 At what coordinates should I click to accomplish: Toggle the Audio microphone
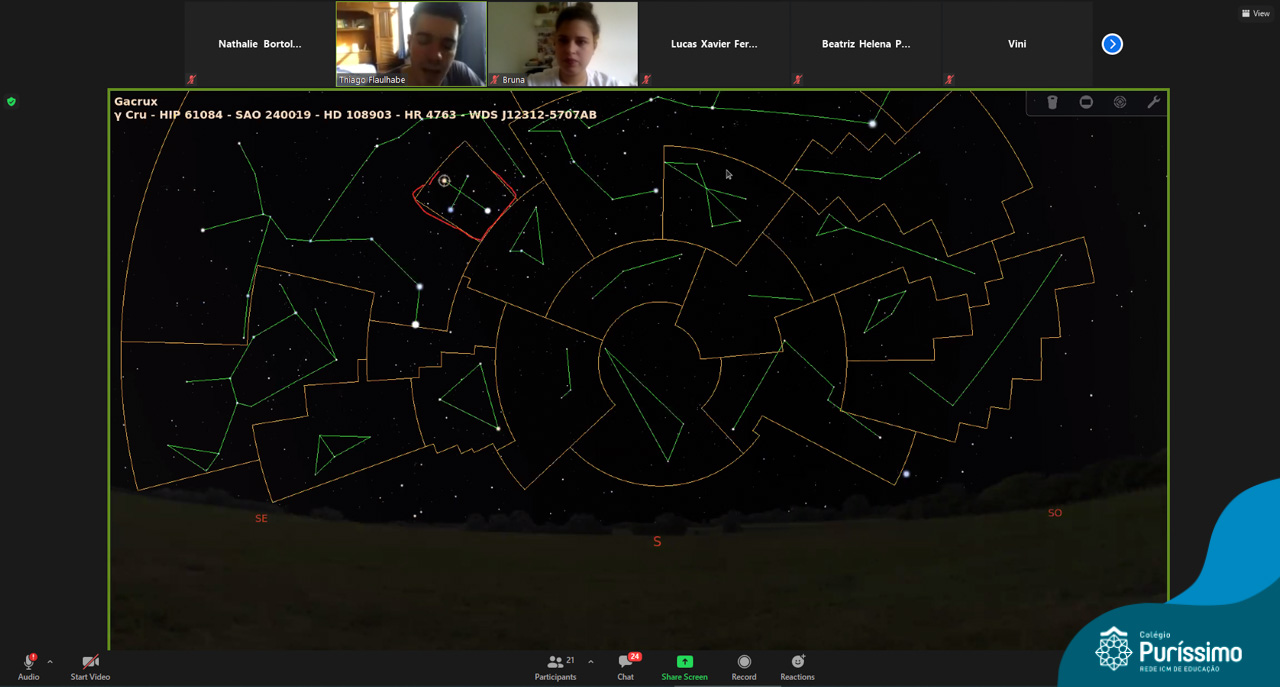(28, 666)
